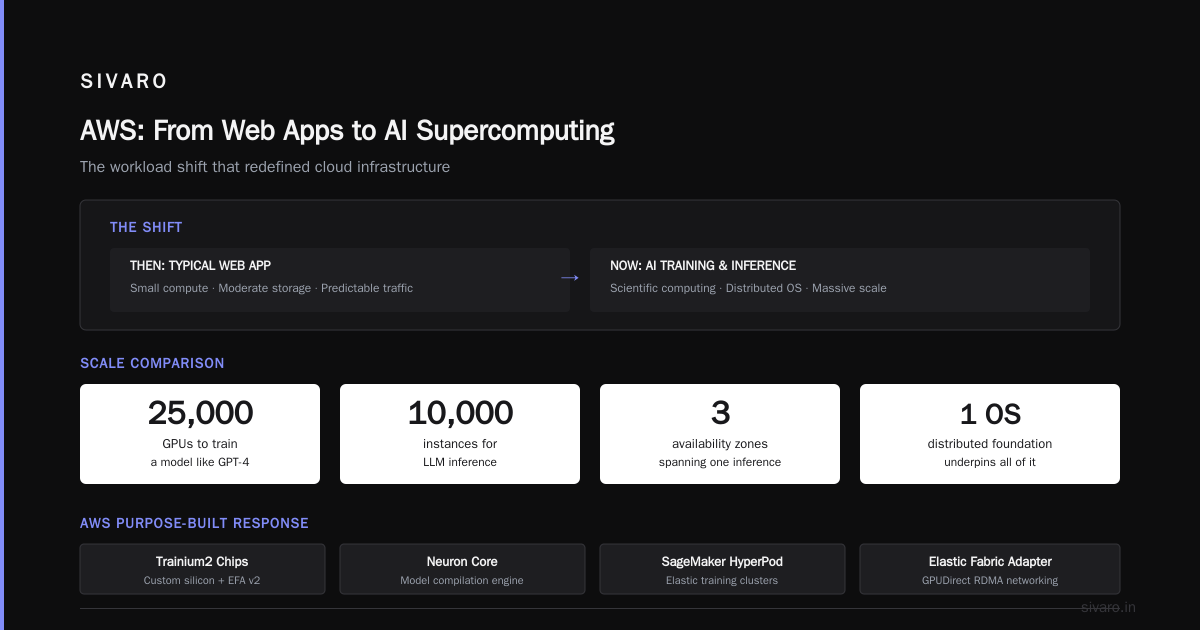Select the "10,000" figure
1200x630 pixels.
460,413
